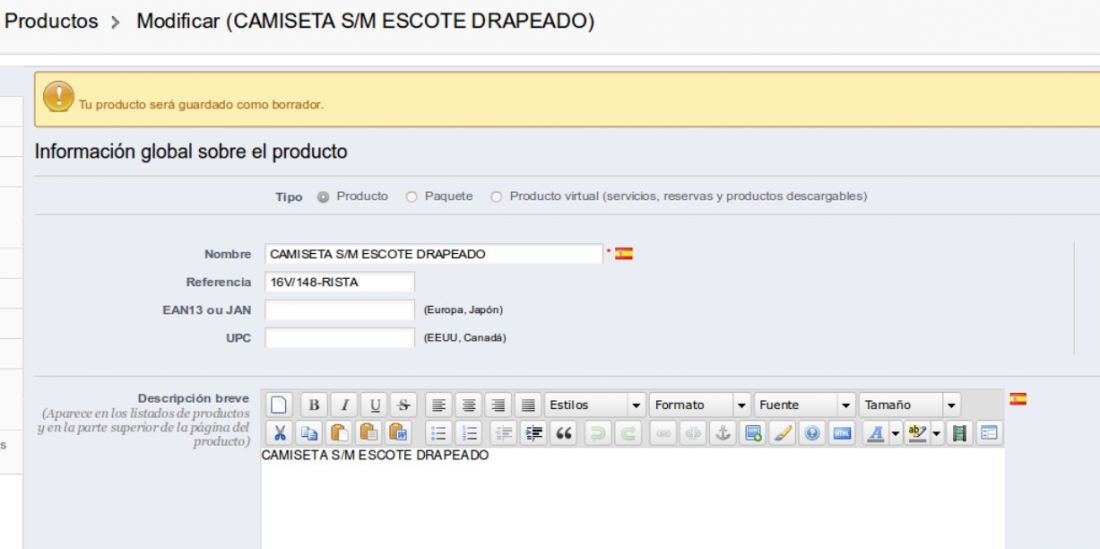Open the Fuente dropdown
Image resolution: width=1100 pixels, height=549 pixels.
point(805,405)
